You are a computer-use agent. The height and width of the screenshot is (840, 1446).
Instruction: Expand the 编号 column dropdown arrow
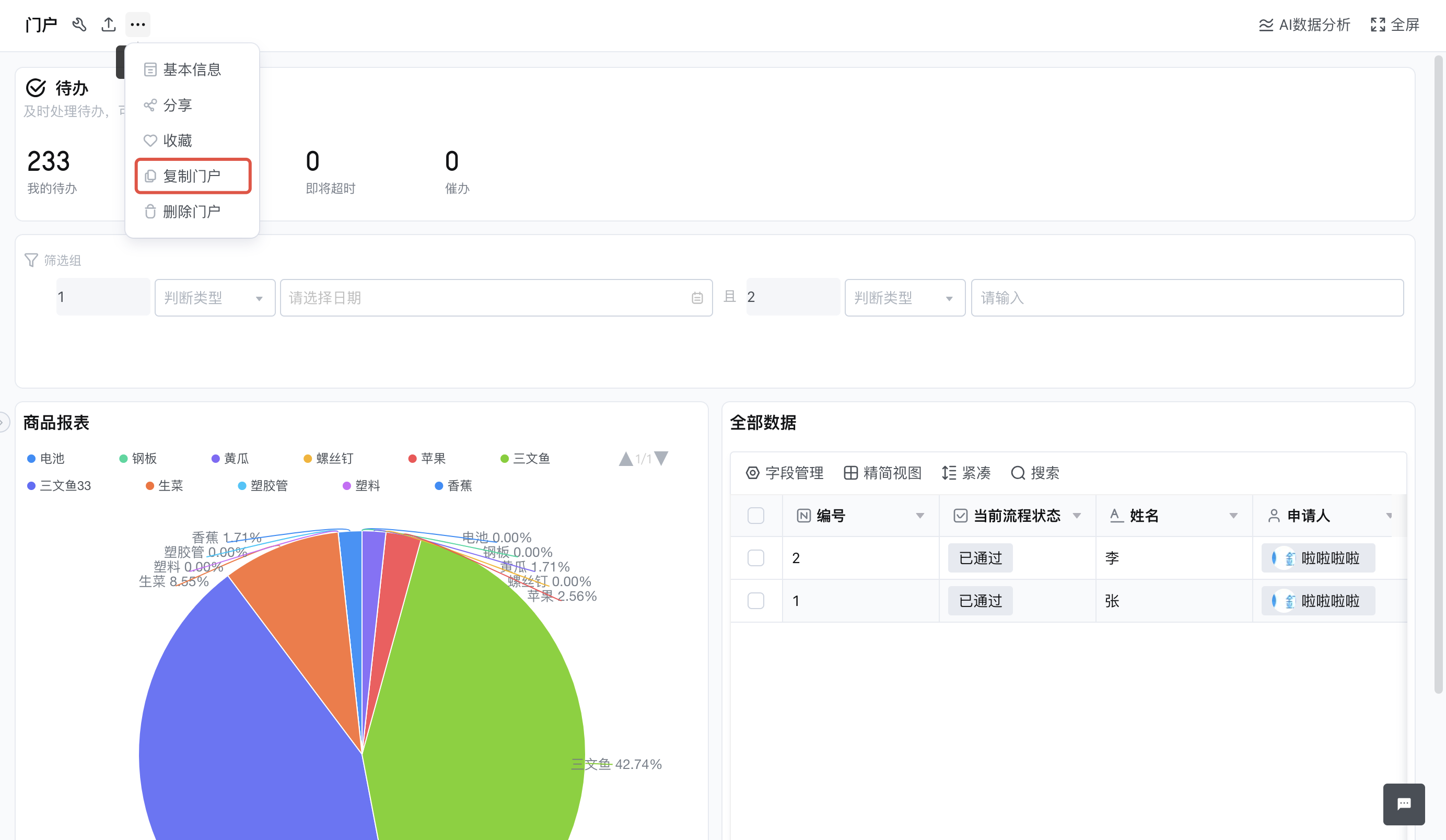920,516
